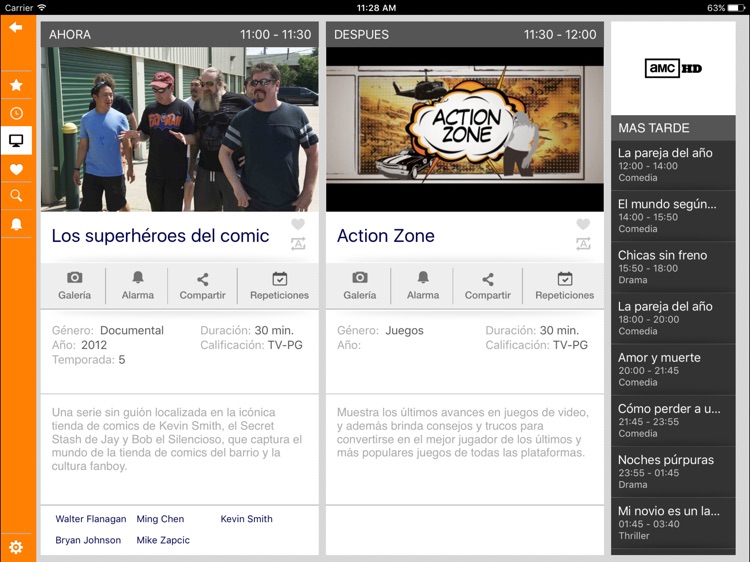Toggle the translate icon for Los superhéroes del comic

[x=298, y=244]
